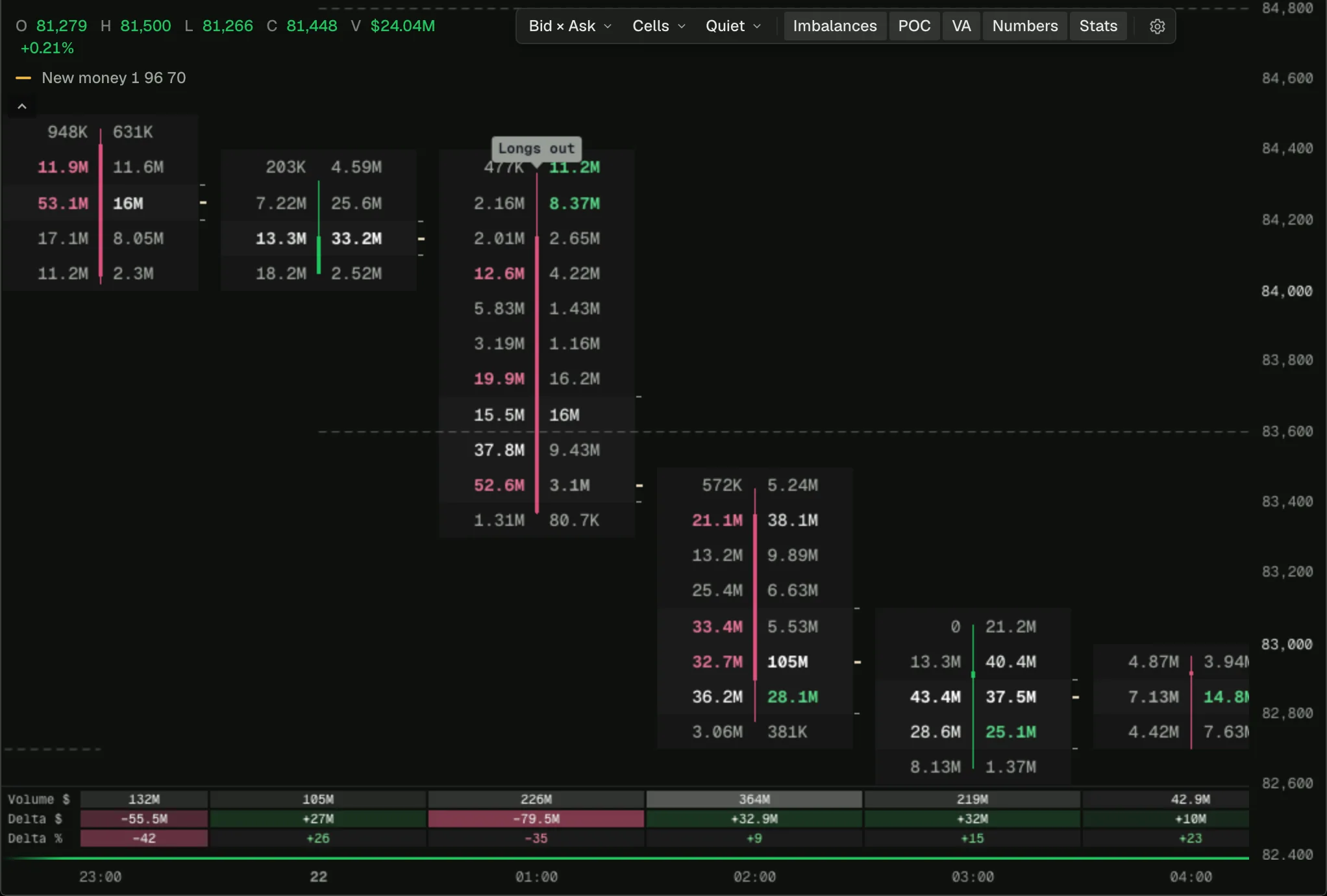This screenshot has width=1327, height=896.
Task: Click the Volume $ row label
Action: point(39,799)
